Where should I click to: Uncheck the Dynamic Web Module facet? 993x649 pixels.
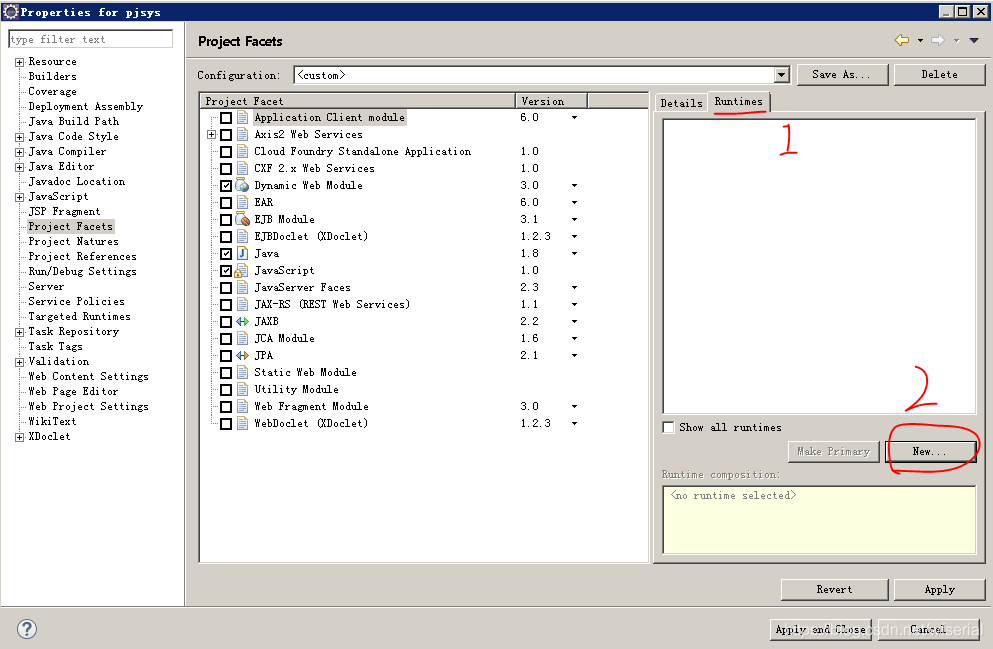click(225, 186)
